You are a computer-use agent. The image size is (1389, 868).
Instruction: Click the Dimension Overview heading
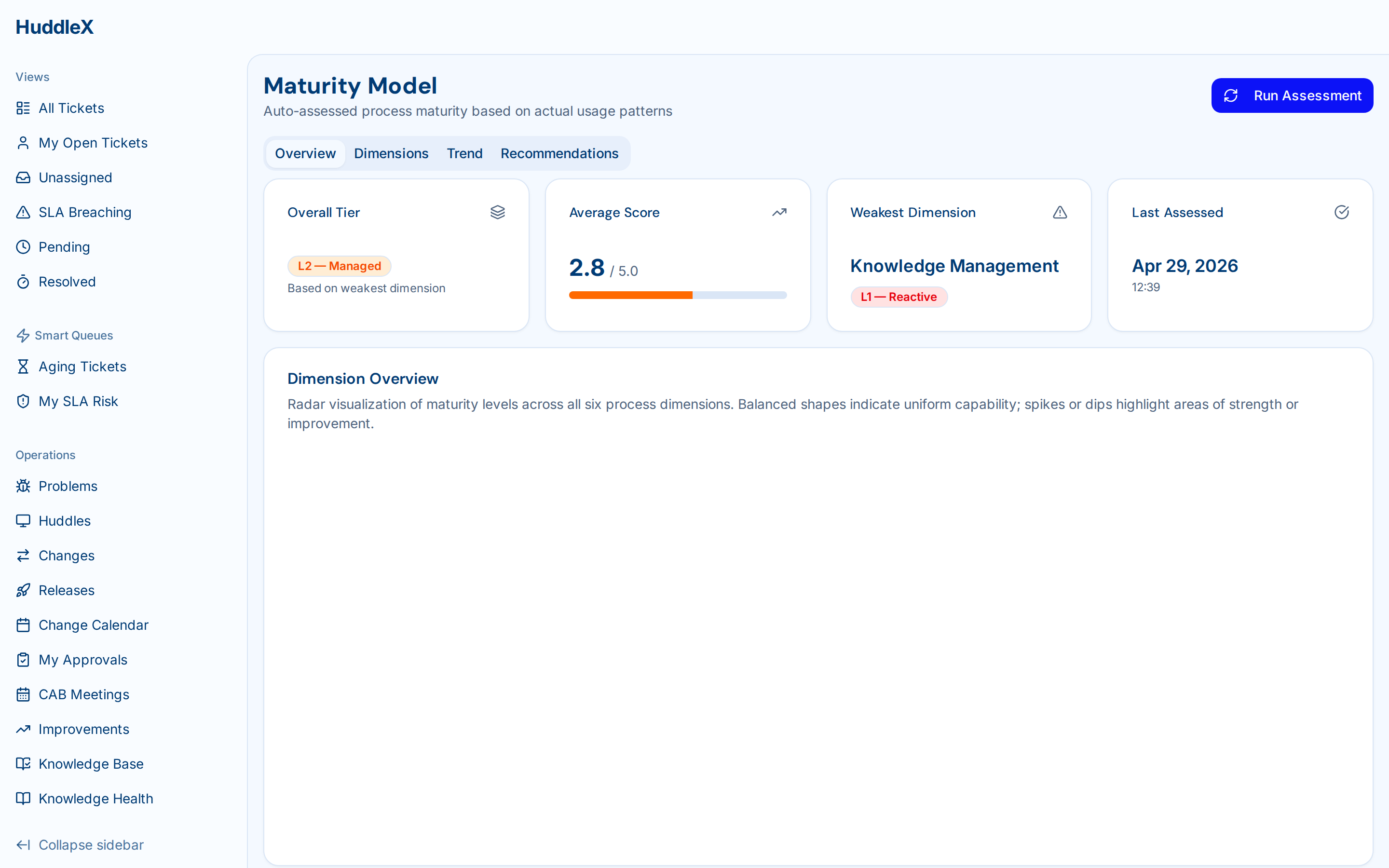click(x=363, y=379)
